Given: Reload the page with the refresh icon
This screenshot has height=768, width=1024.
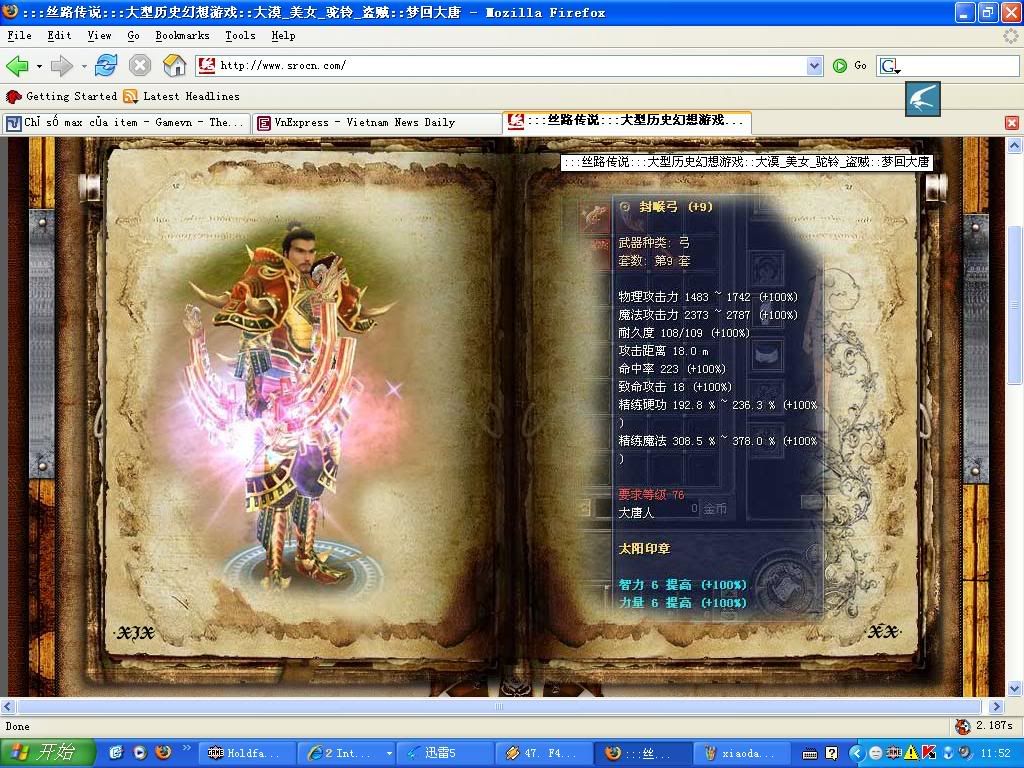Looking at the screenshot, I should tap(106, 66).
